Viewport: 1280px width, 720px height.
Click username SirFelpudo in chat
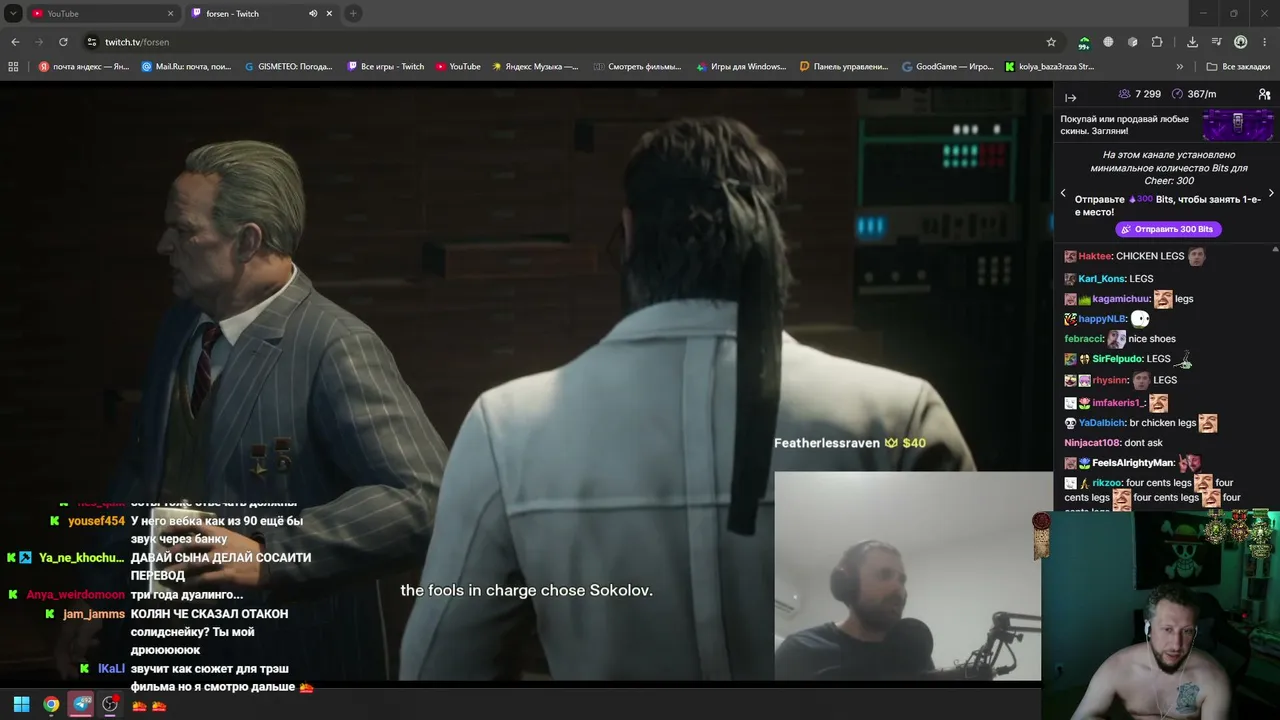1117,359
